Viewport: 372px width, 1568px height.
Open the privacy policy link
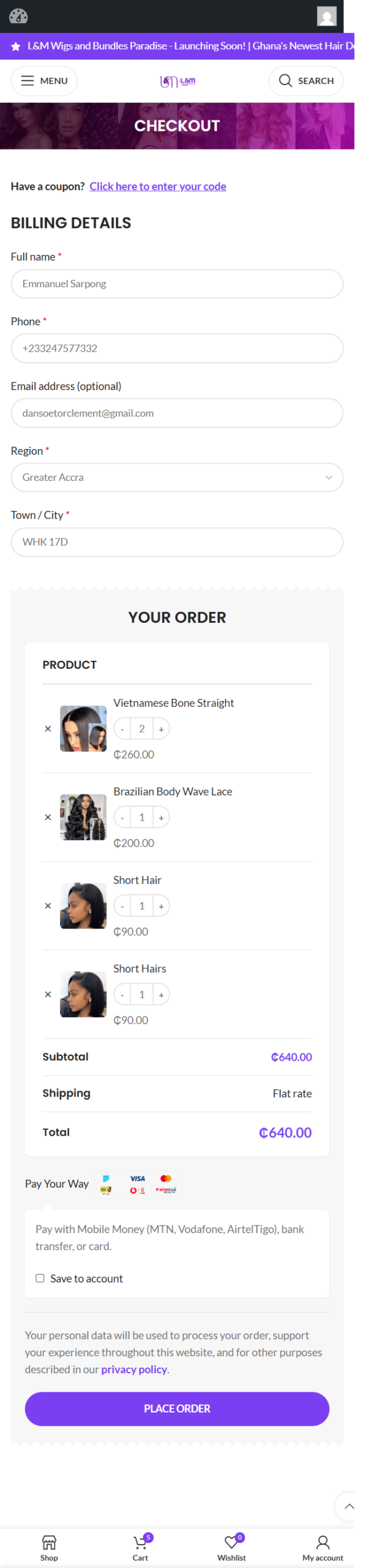click(134, 1369)
